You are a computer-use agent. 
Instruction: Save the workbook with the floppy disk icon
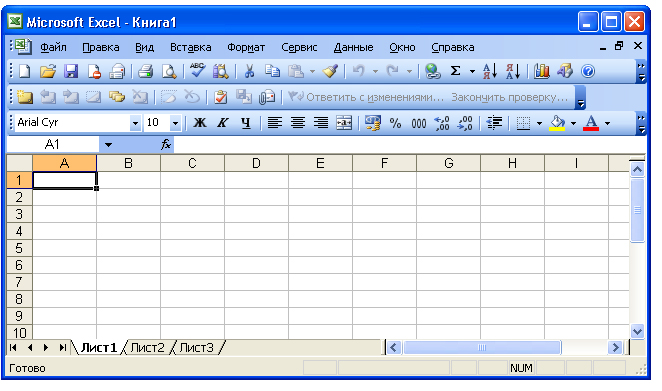71,71
